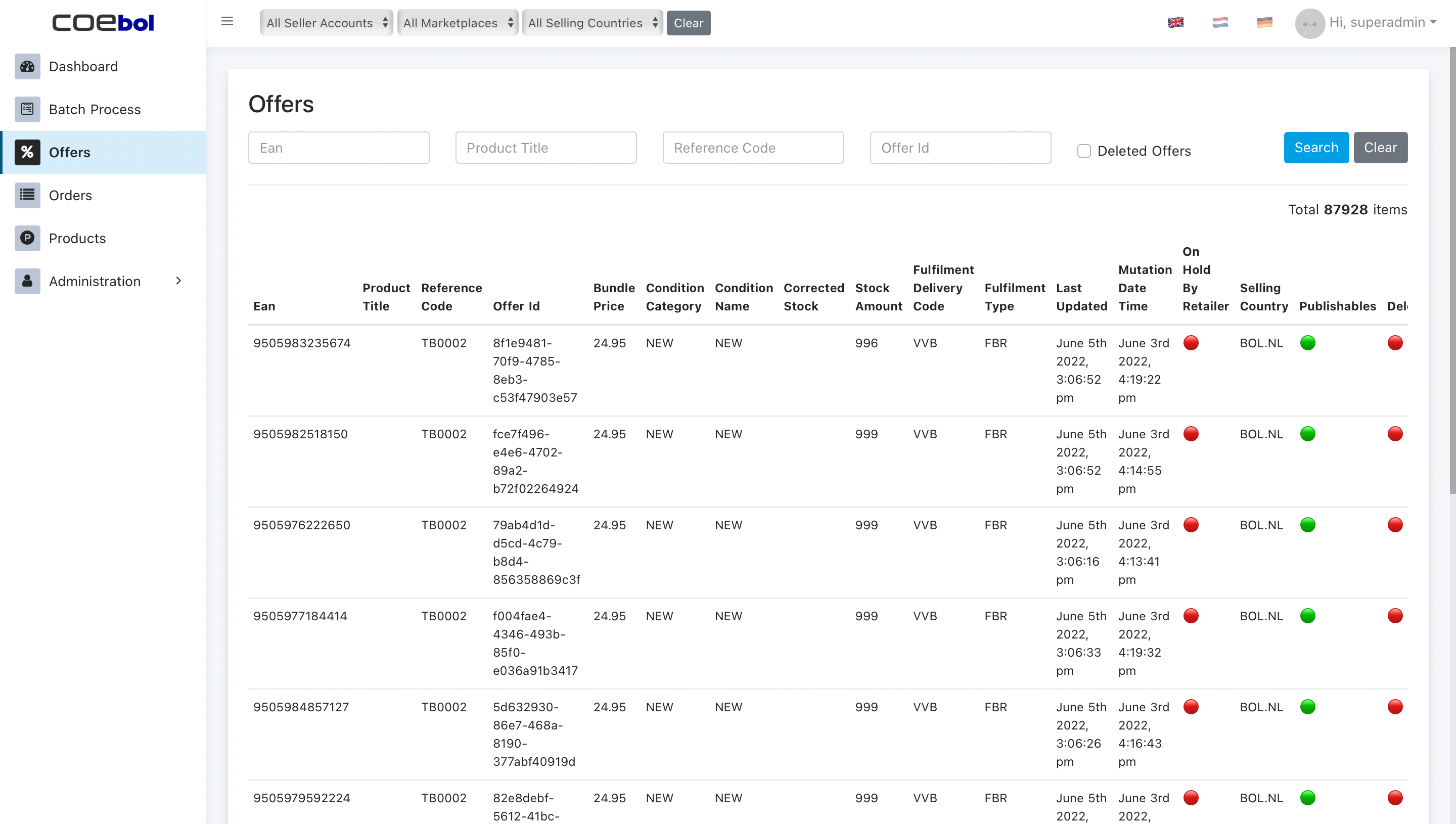Click the Ean column header
1456x824 pixels.
[264, 306]
